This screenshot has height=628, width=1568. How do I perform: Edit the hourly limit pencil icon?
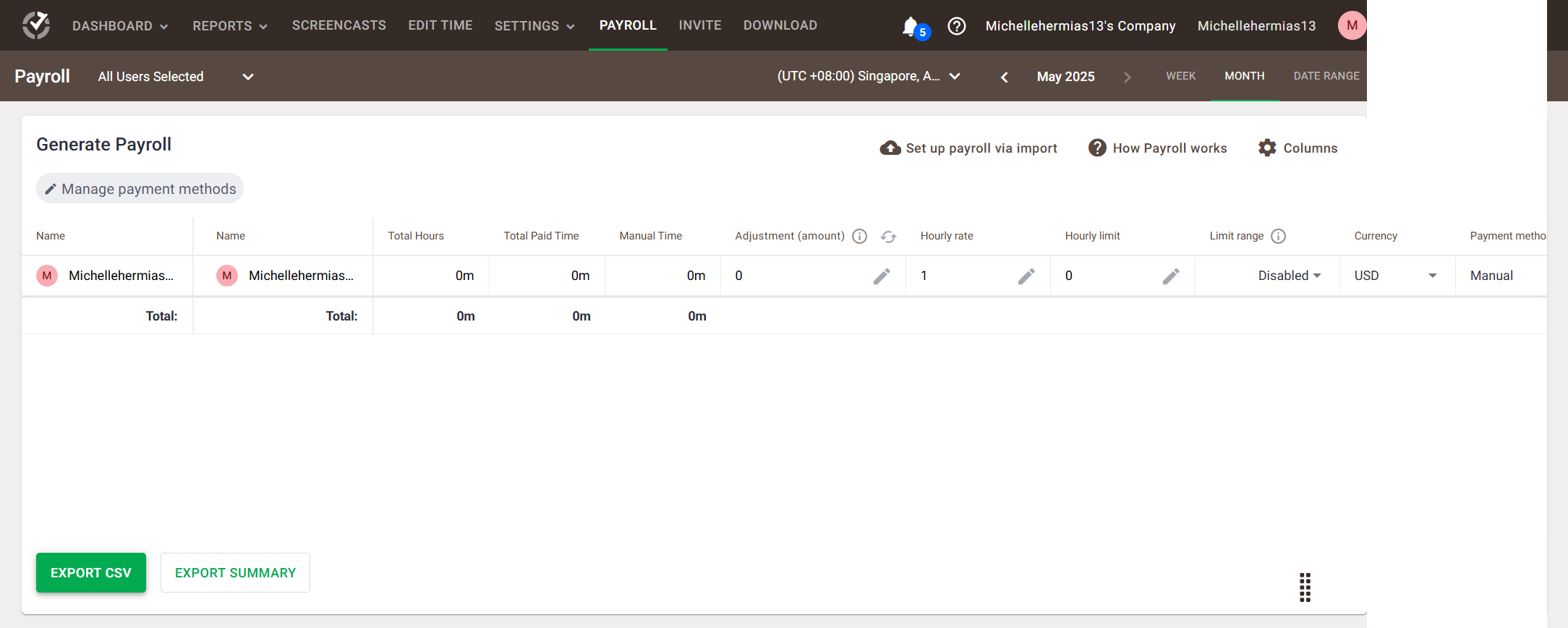[1171, 276]
